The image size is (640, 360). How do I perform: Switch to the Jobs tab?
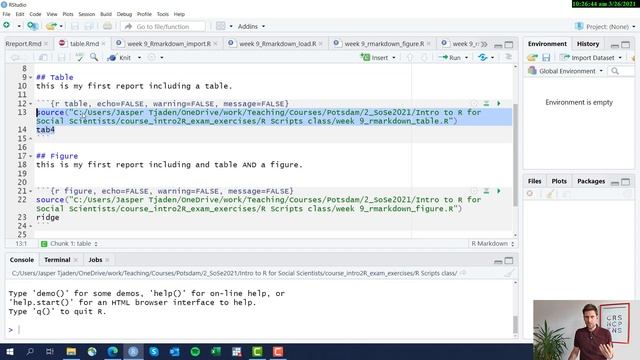tap(95, 260)
